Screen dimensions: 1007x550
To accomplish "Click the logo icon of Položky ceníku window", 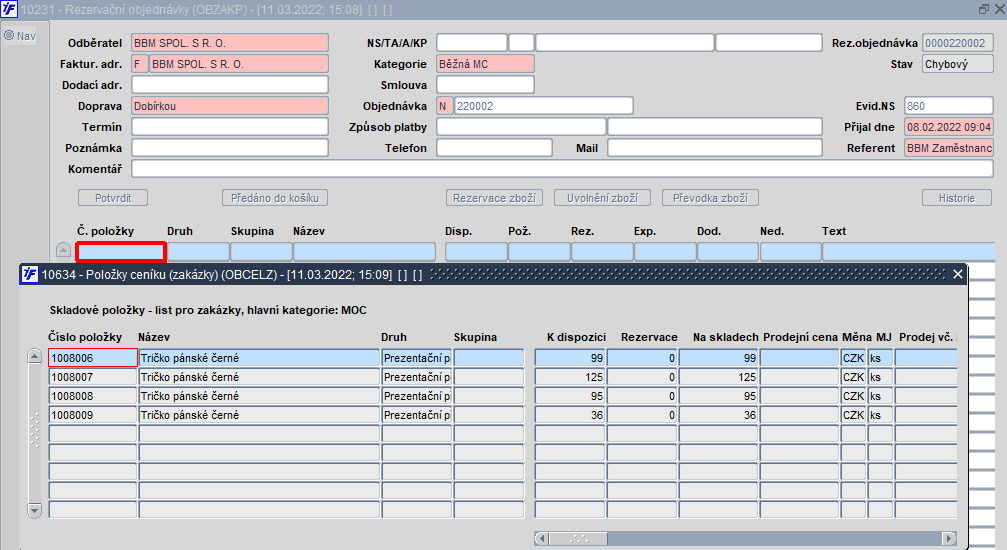I will click(x=30, y=274).
